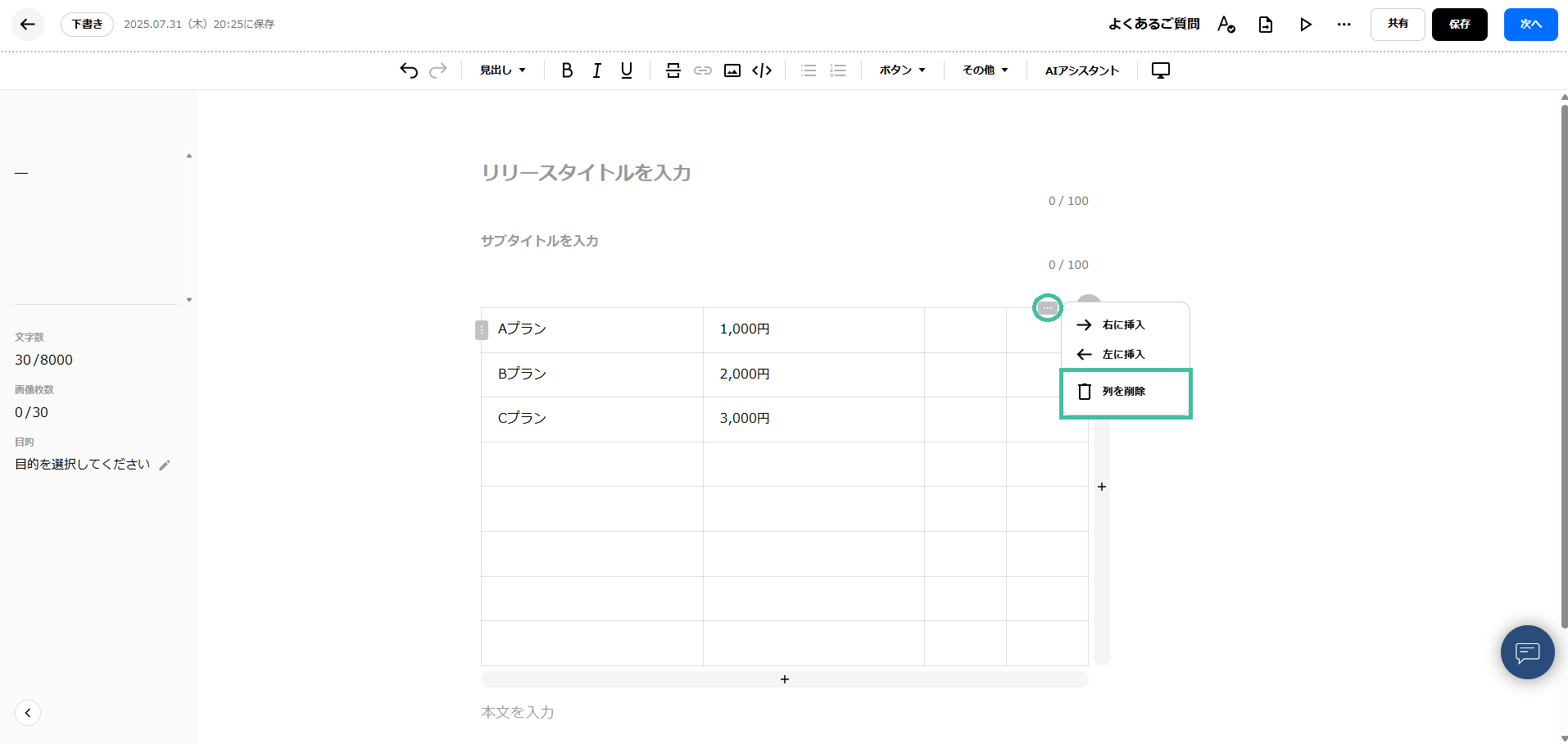
Task: Insert a hyperlink using the link icon
Action: coord(702,70)
